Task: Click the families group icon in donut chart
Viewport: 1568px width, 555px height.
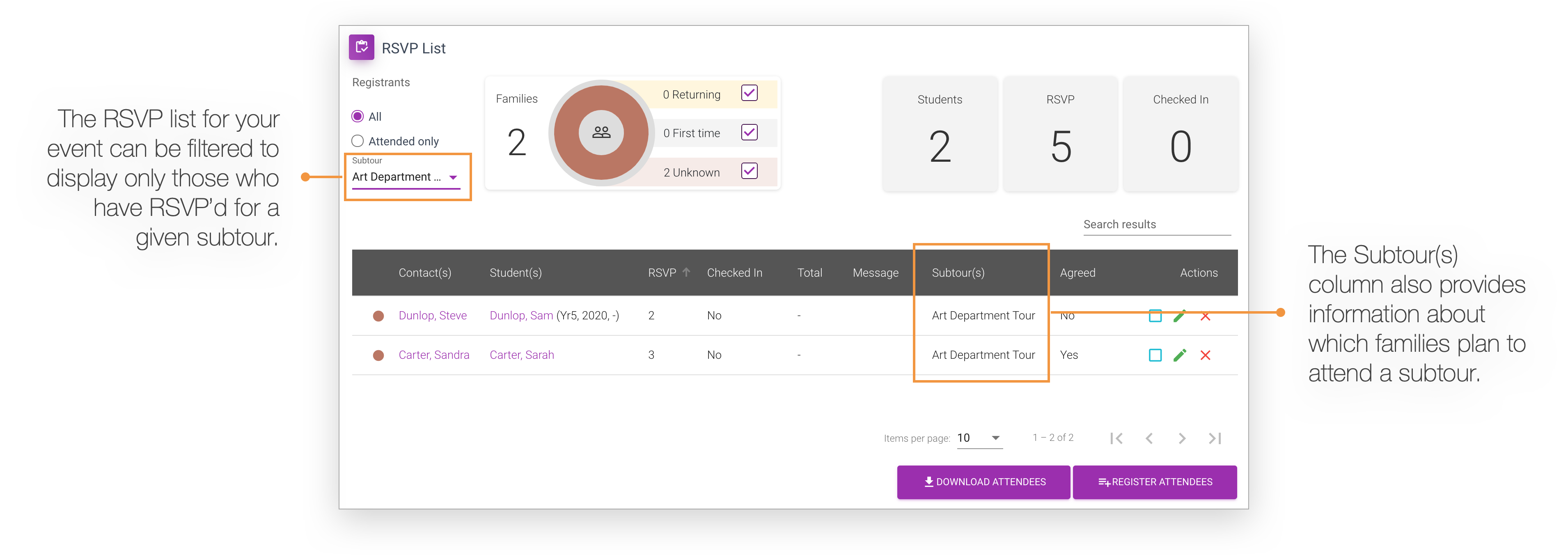Action: tap(601, 132)
